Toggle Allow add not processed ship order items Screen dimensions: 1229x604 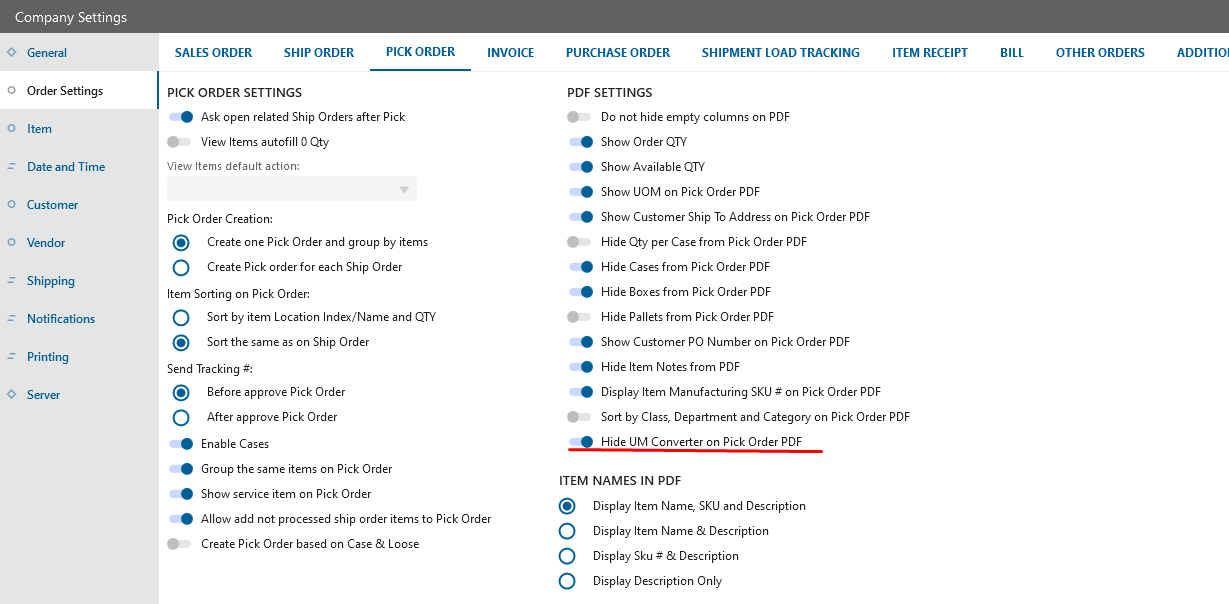click(181, 519)
